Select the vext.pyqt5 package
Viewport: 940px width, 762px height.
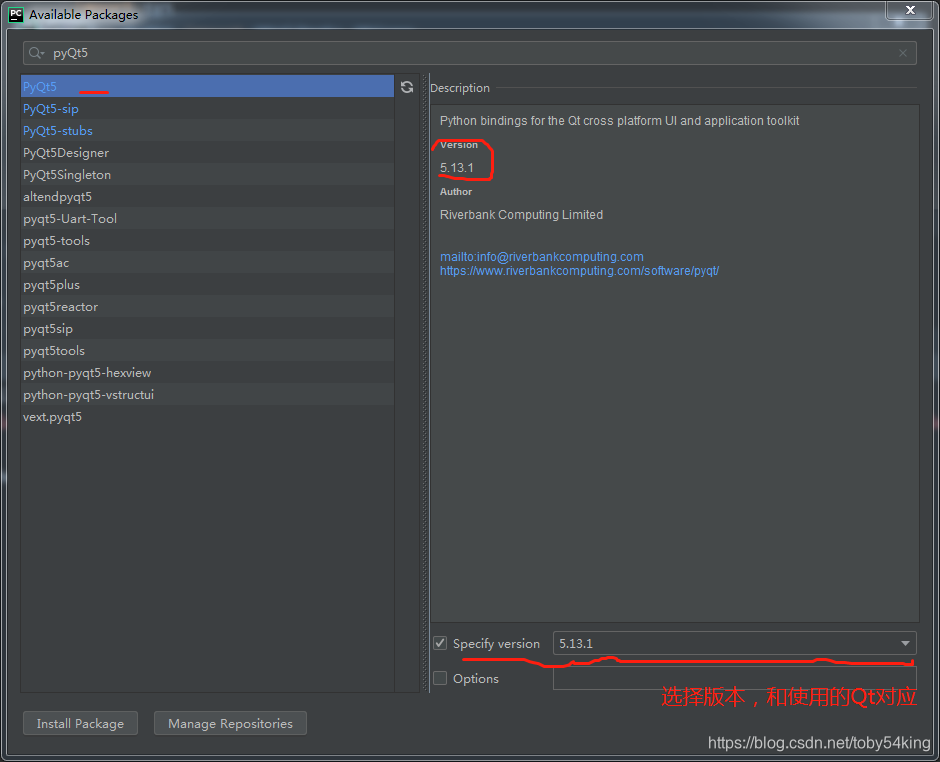(207, 417)
